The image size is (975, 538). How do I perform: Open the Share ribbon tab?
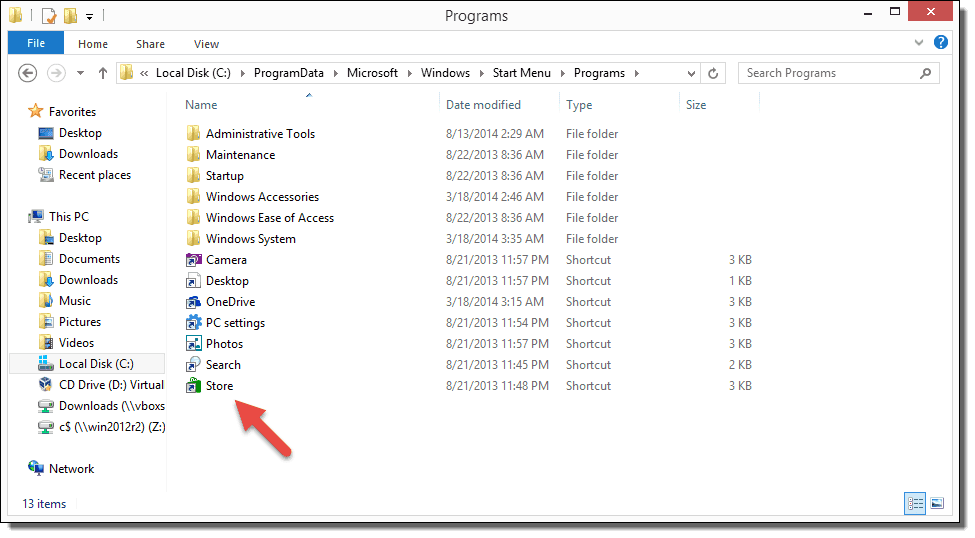pyautogui.click(x=150, y=44)
